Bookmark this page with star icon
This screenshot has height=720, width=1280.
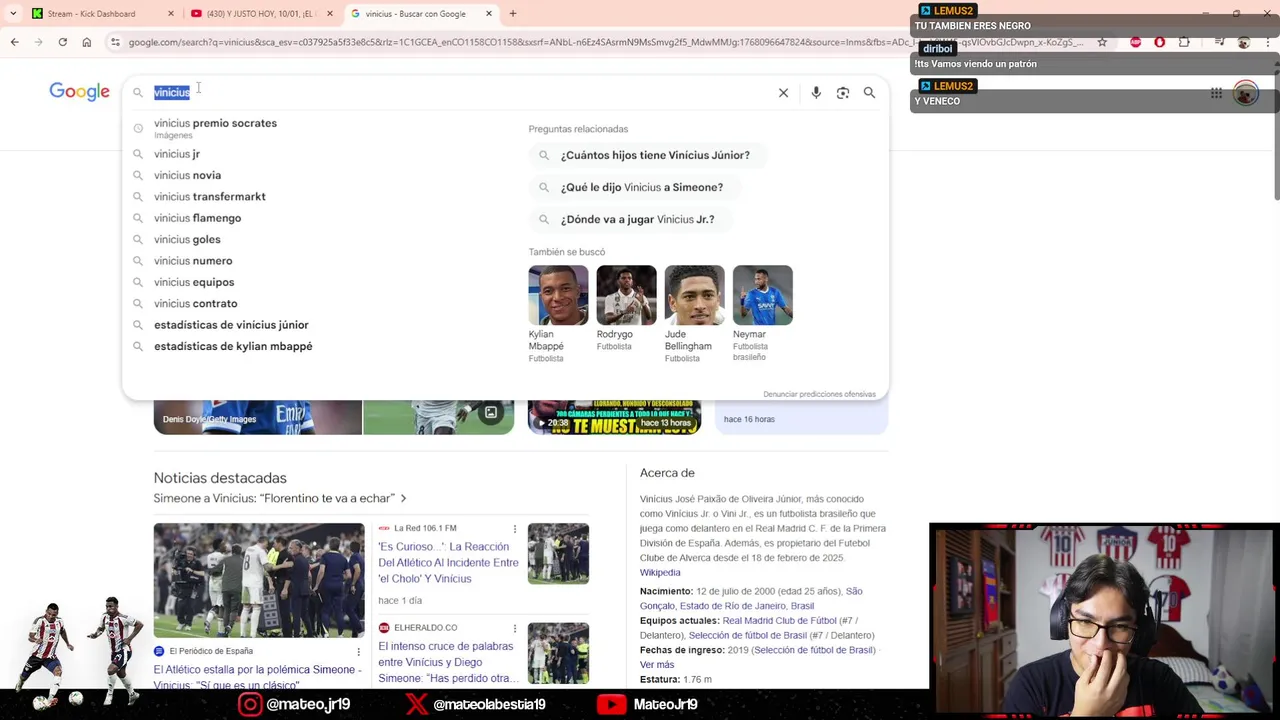tap(1102, 42)
